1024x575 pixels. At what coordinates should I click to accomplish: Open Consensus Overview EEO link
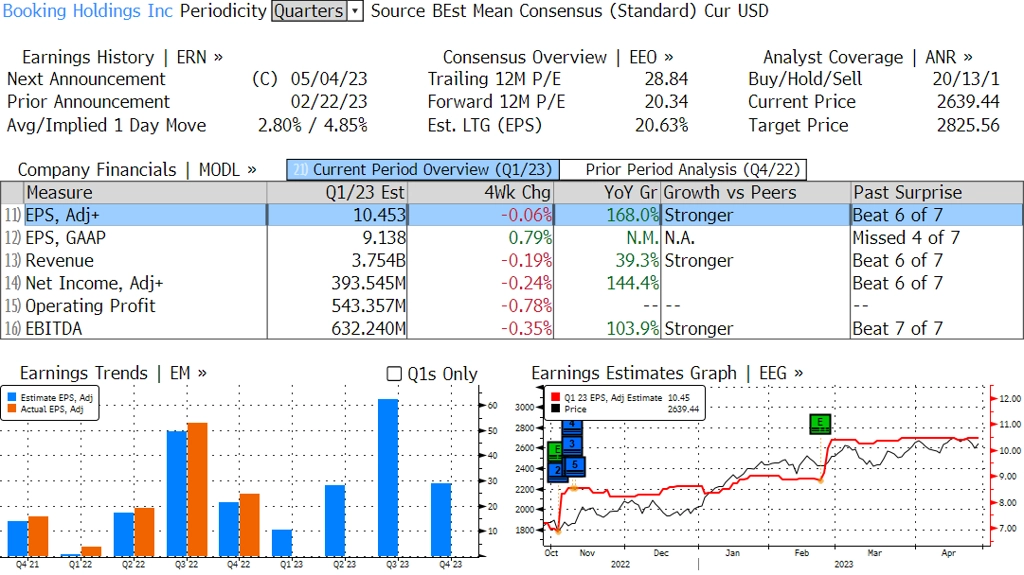click(x=558, y=58)
